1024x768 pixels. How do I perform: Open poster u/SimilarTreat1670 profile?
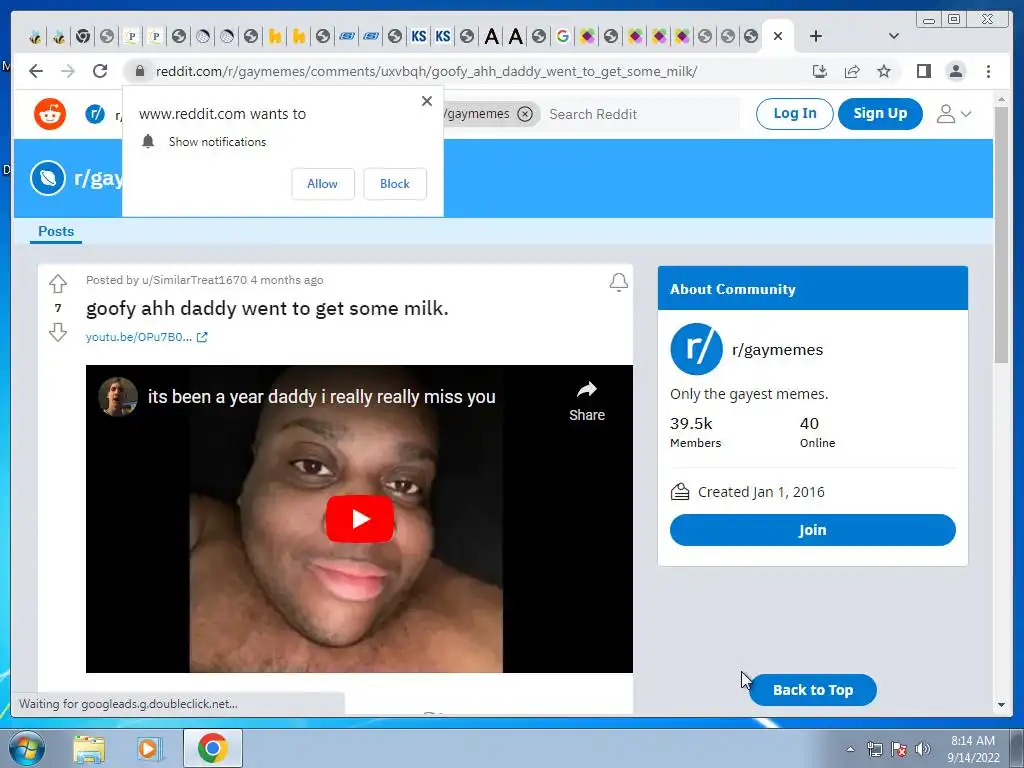coord(195,280)
